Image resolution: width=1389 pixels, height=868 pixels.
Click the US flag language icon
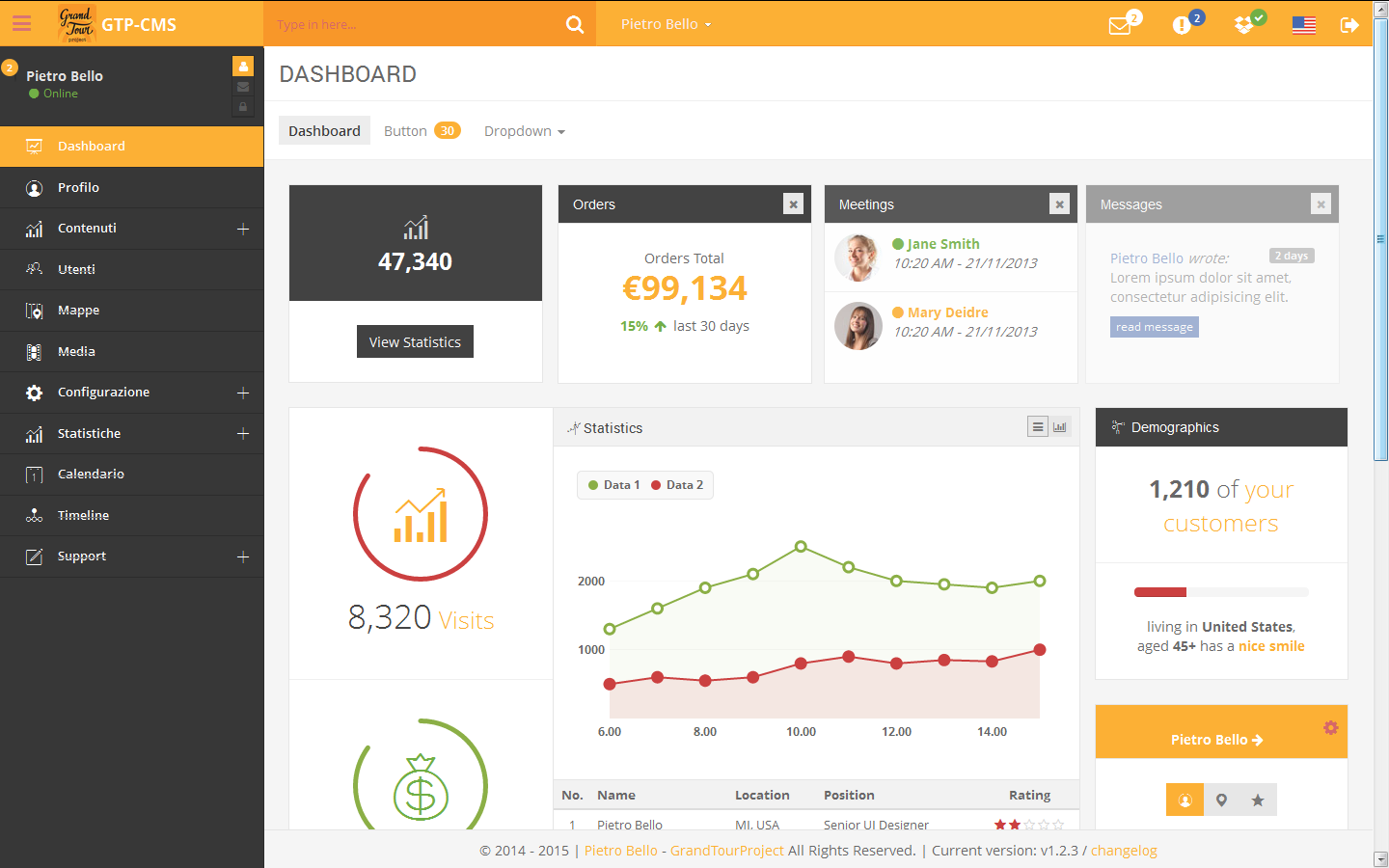pyautogui.click(x=1304, y=25)
